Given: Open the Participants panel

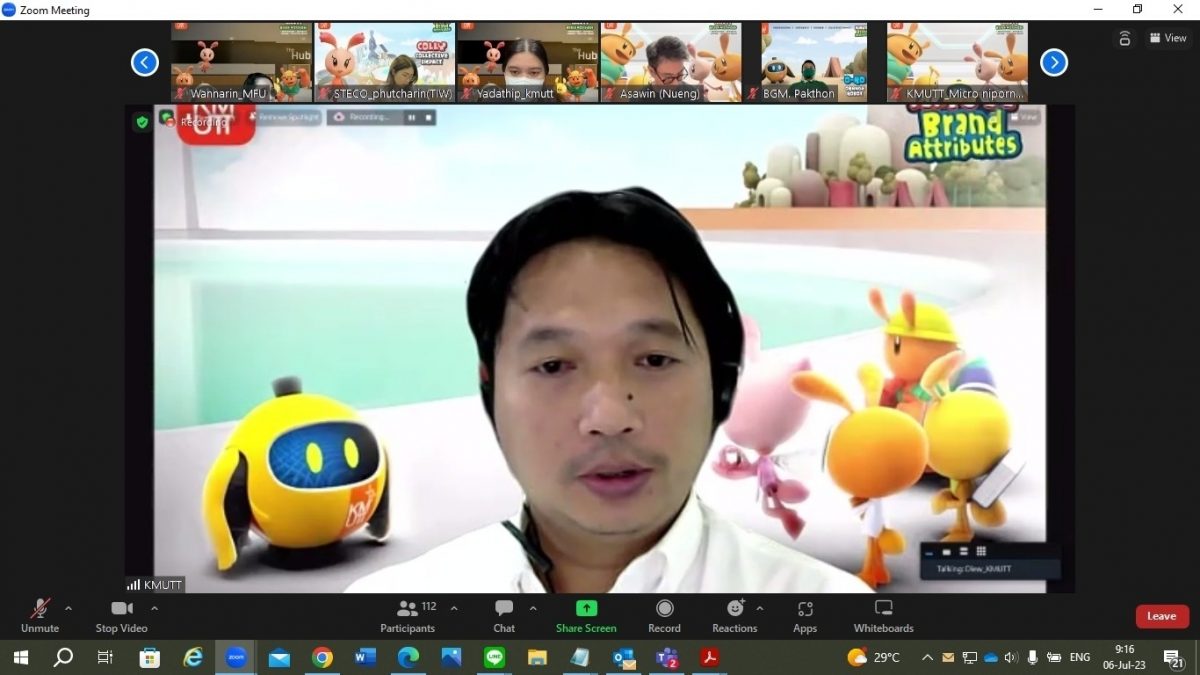Looking at the screenshot, I should point(408,615).
